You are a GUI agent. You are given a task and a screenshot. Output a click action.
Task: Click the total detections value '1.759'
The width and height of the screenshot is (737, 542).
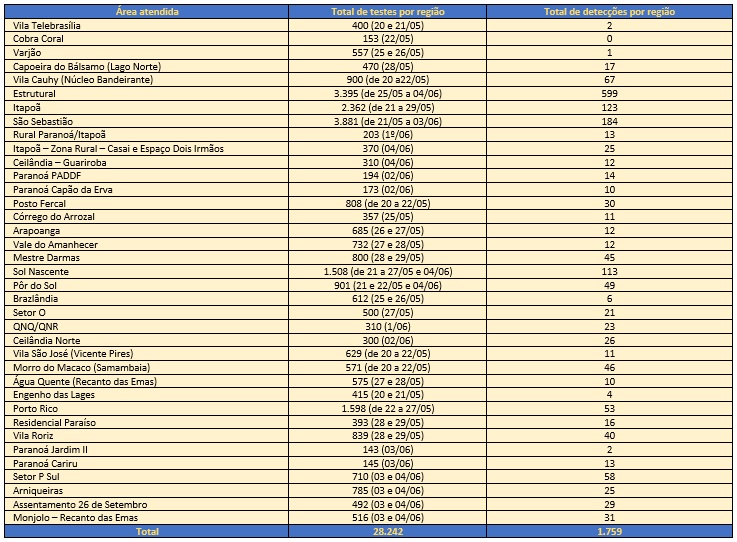[610, 532]
